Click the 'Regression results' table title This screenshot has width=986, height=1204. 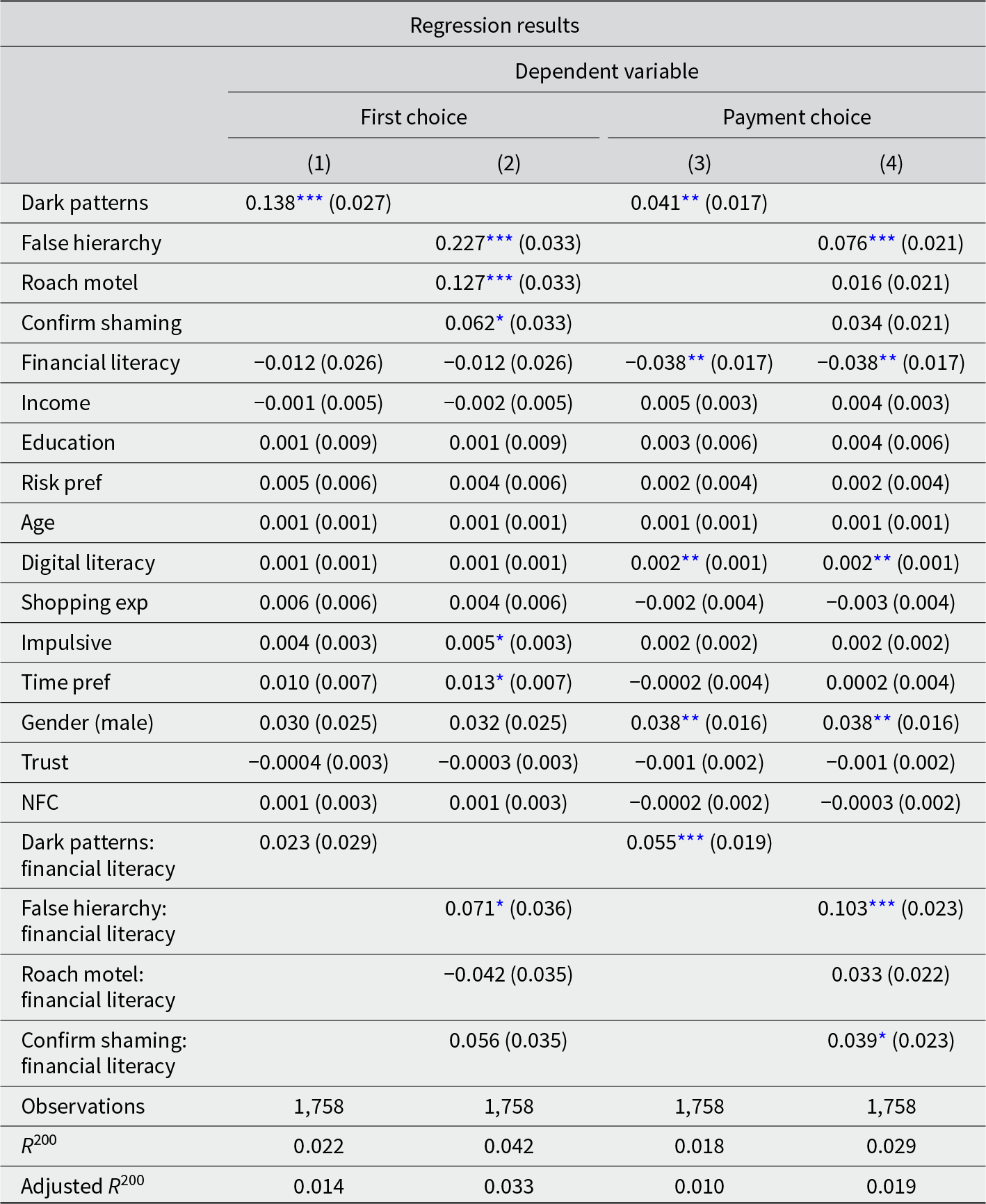pyautogui.click(x=494, y=25)
